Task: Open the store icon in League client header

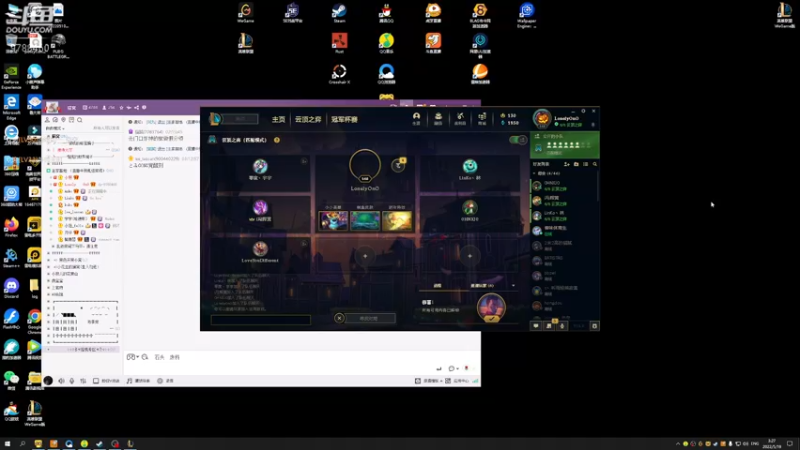Action: tap(482, 118)
